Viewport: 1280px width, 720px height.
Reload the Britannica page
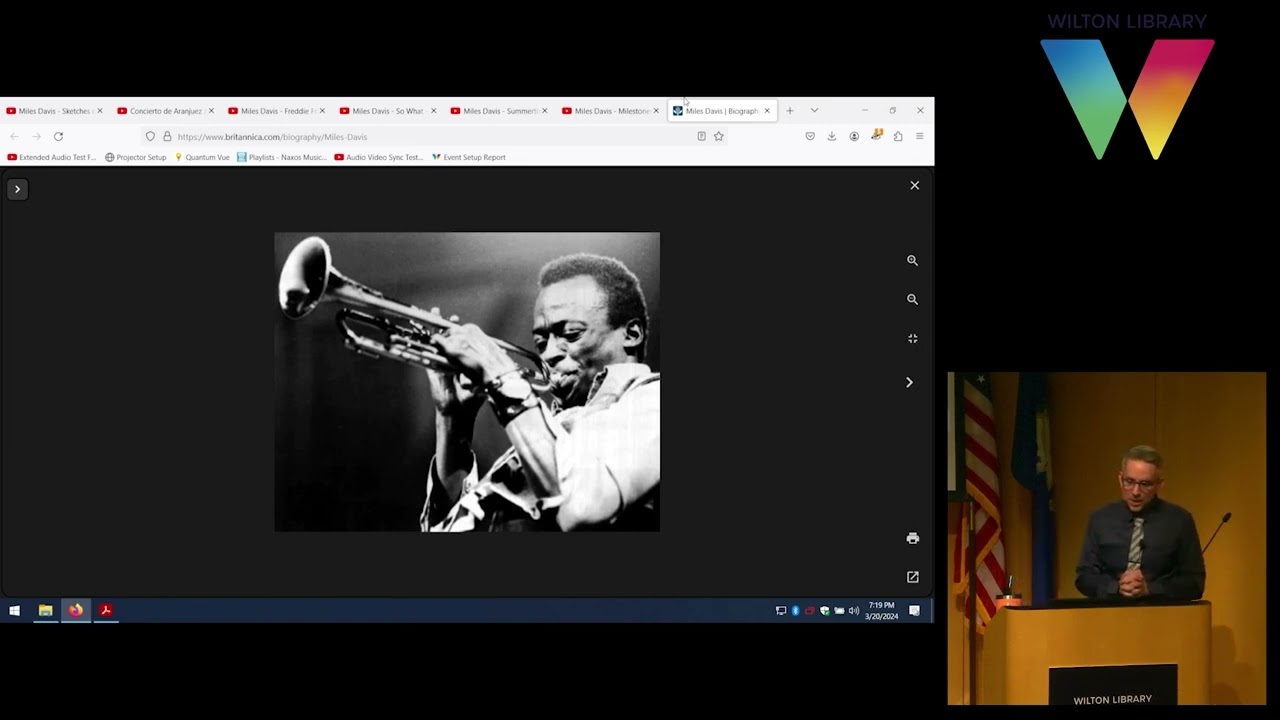[x=58, y=136]
